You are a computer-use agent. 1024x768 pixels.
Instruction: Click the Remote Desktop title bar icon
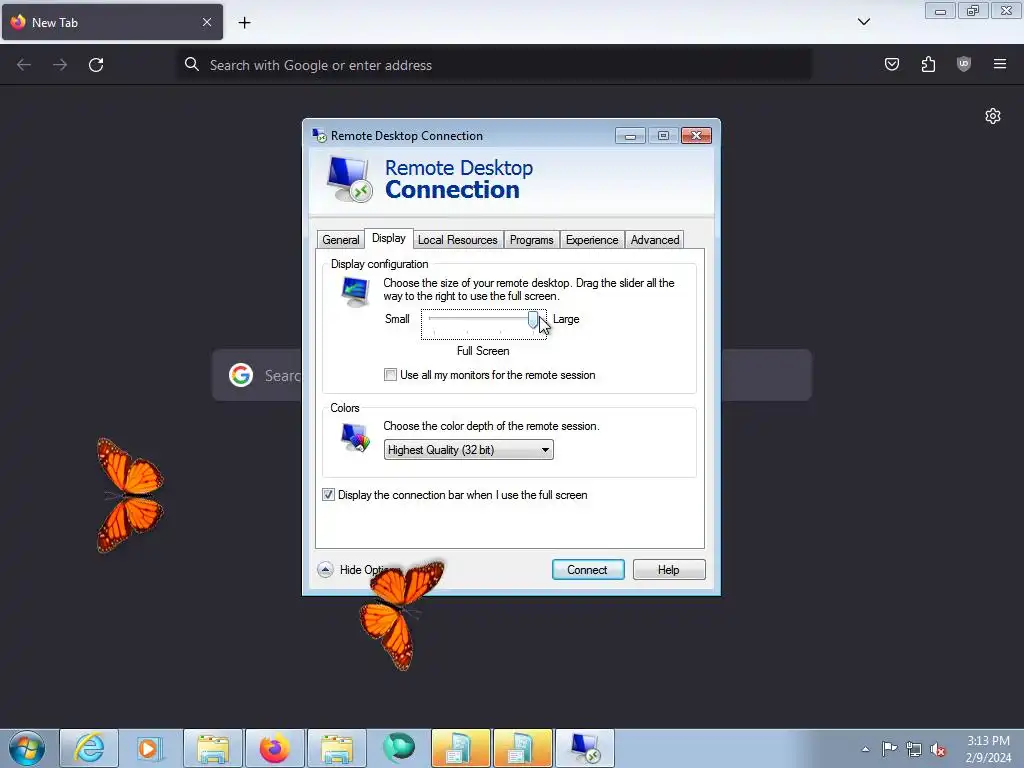pos(319,135)
